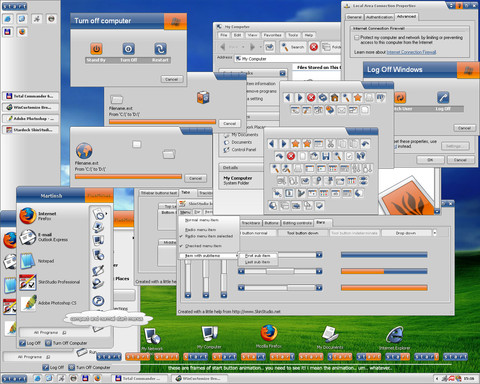Click the Help question mark in start menu column

click(98, 301)
